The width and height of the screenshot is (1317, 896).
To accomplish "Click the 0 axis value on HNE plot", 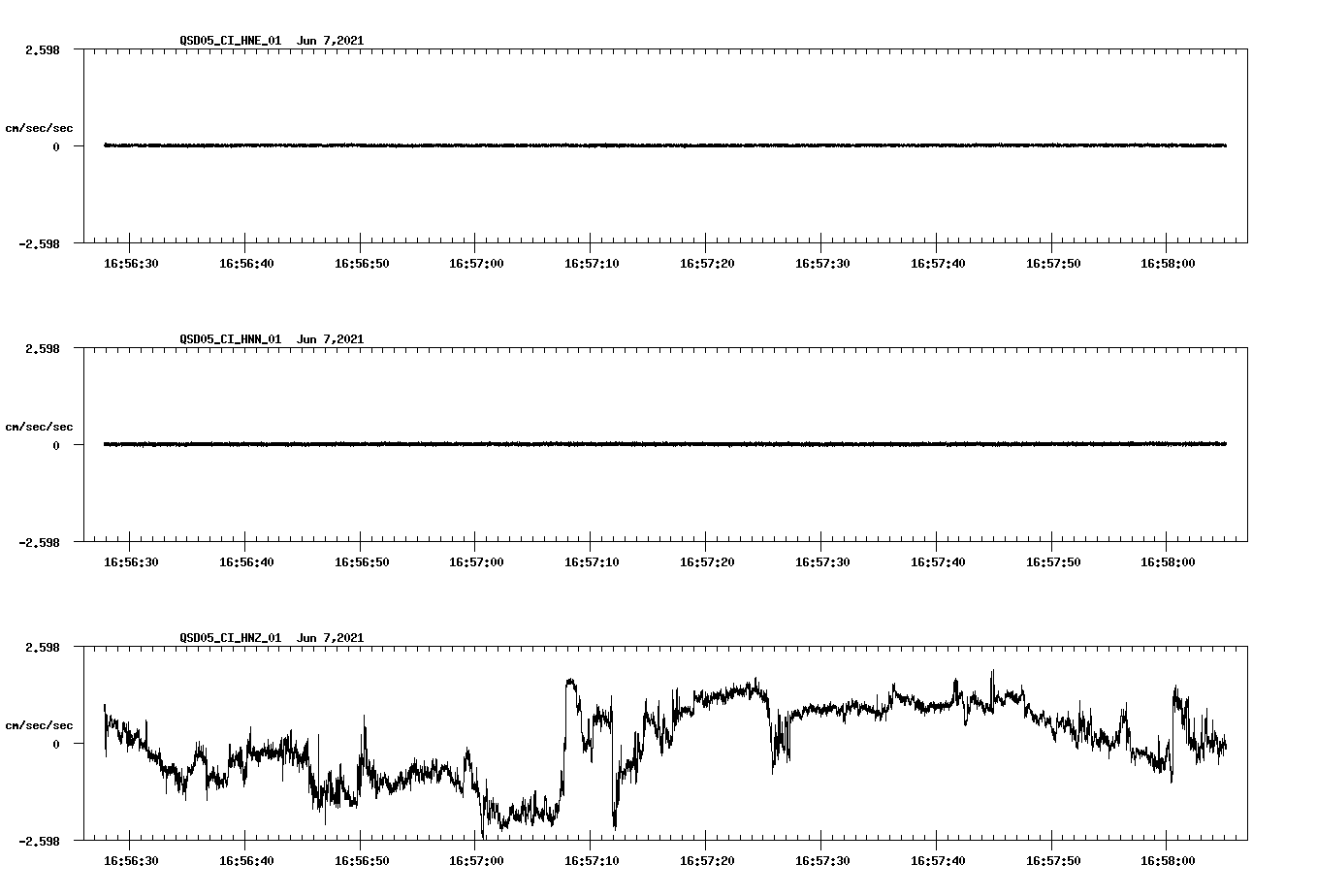I will 56,147.
